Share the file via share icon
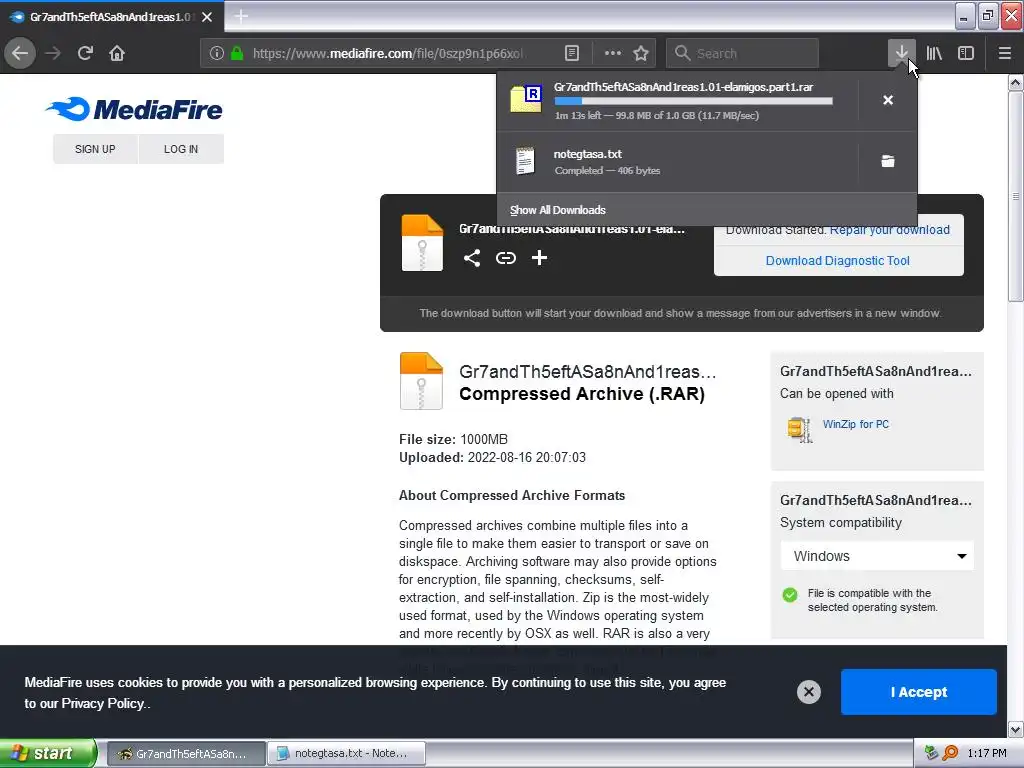 (472, 258)
